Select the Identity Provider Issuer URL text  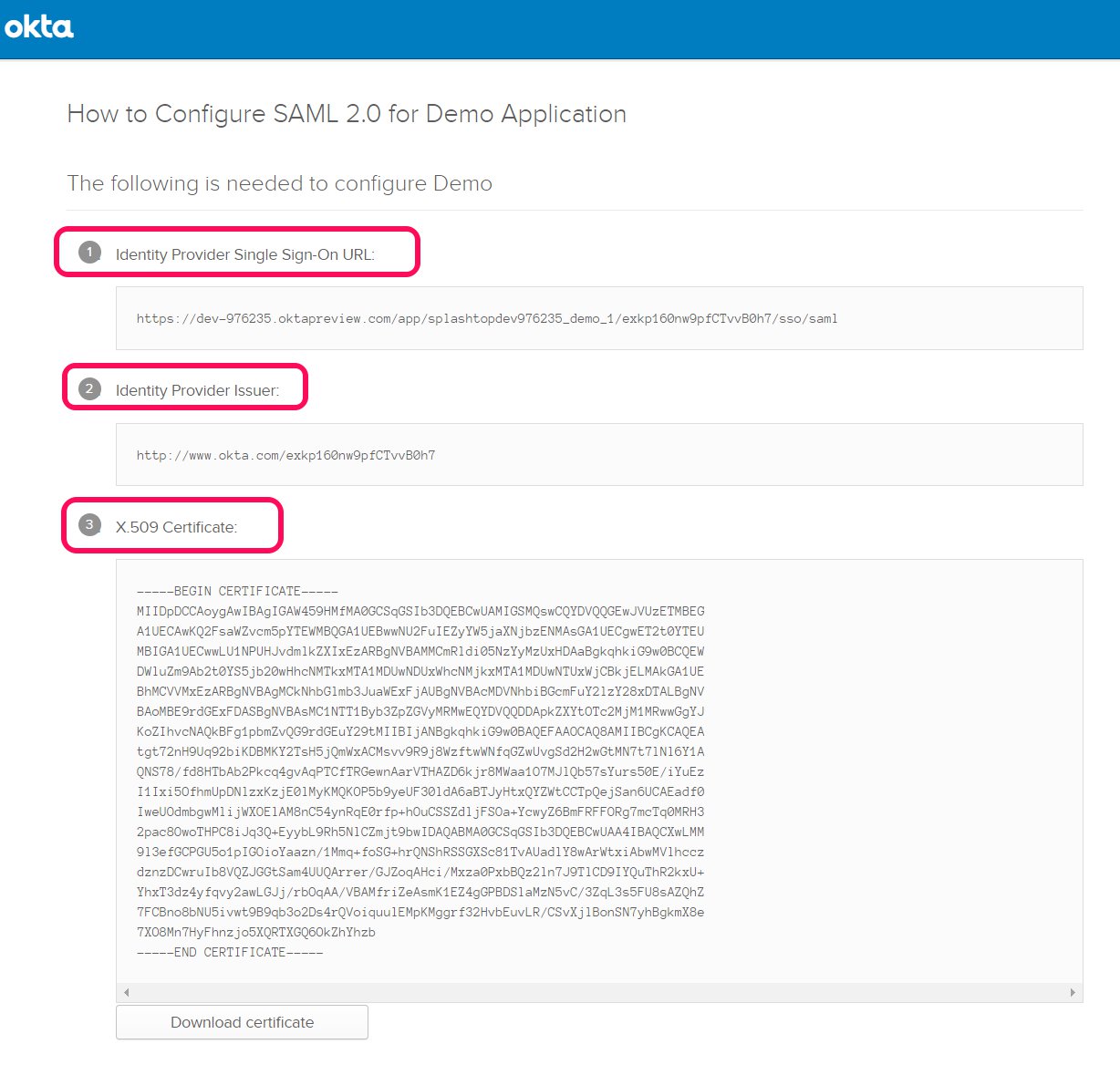point(285,455)
